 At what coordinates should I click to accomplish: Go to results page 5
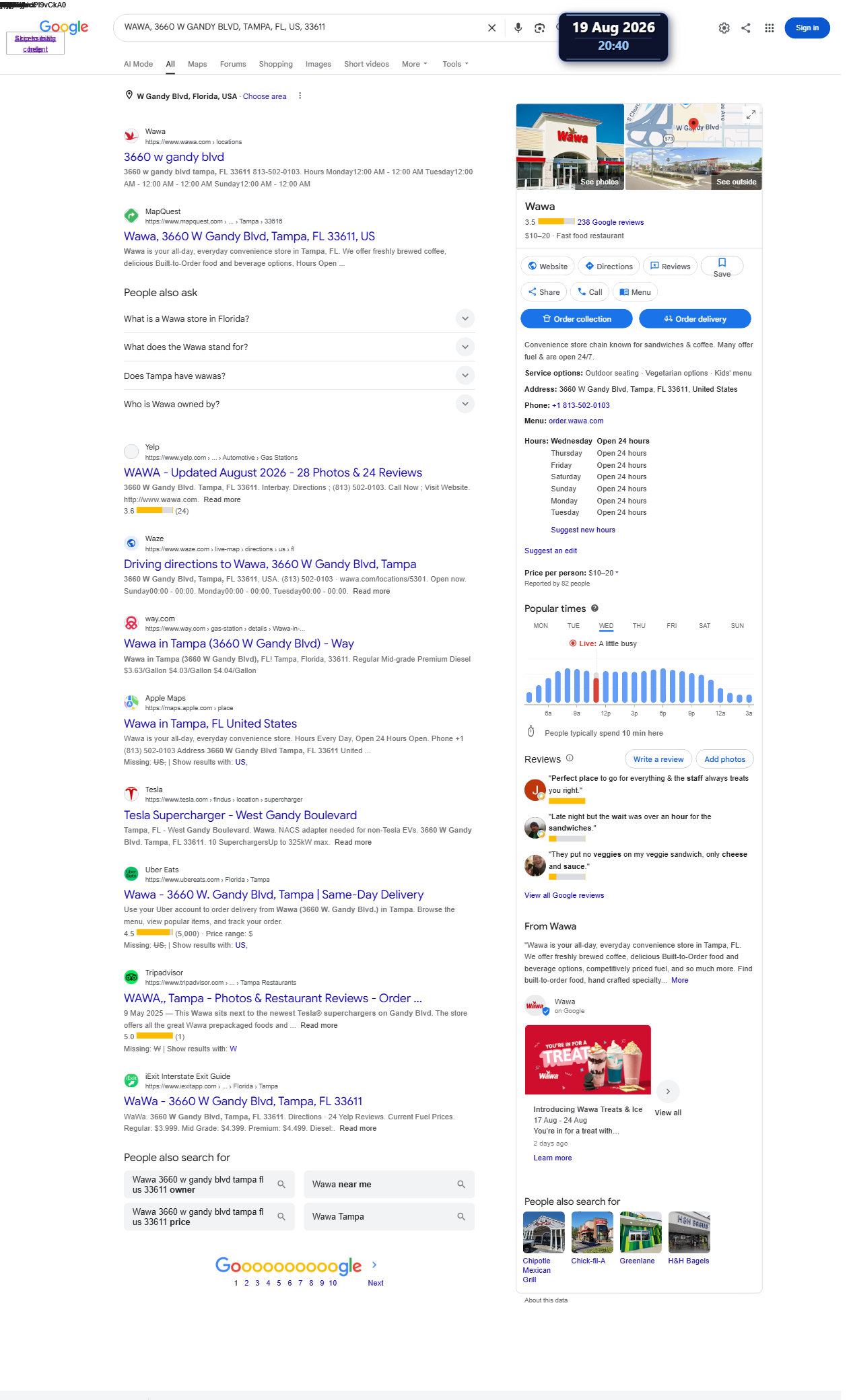pos(279,1283)
